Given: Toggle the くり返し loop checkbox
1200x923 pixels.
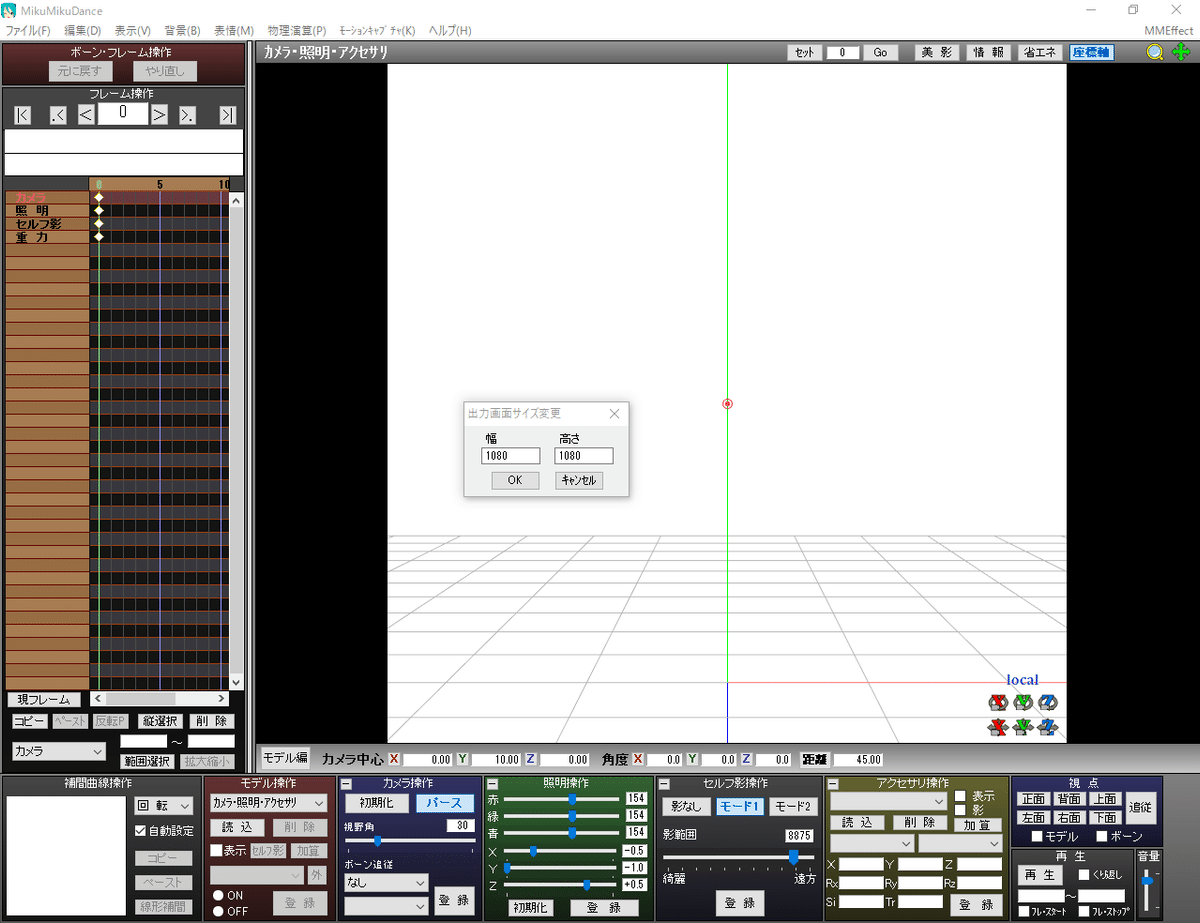Looking at the screenshot, I should [x=1084, y=875].
